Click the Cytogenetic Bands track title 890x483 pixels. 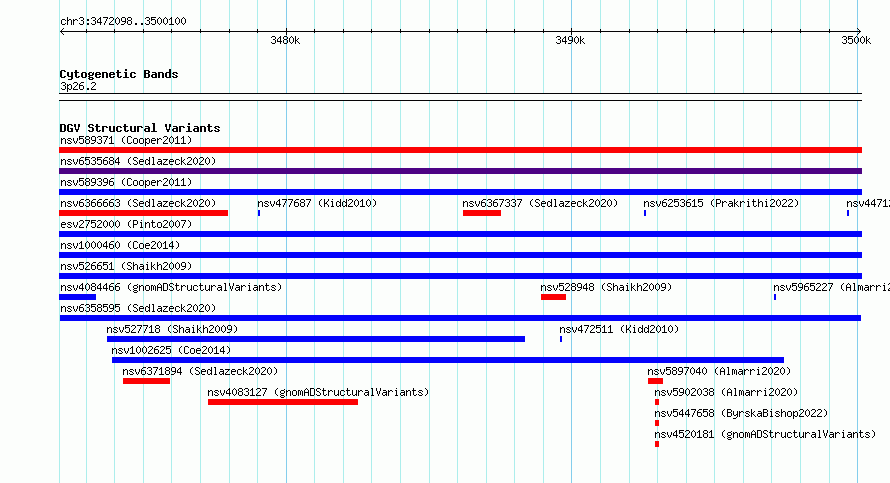[x=119, y=74]
